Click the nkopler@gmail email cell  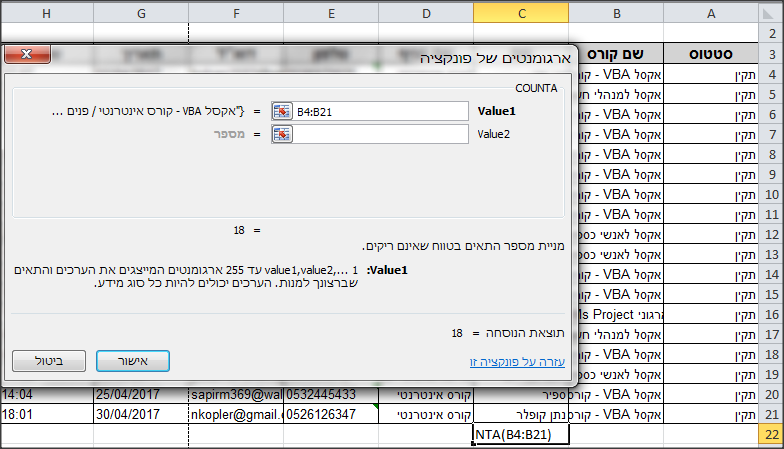pyautogui.click(x=235, y=414)
